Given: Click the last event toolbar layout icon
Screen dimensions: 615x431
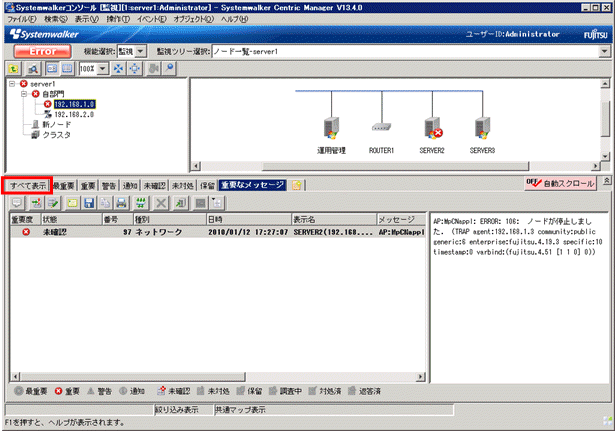Looking at the screenshot, I should coord(217,203).
